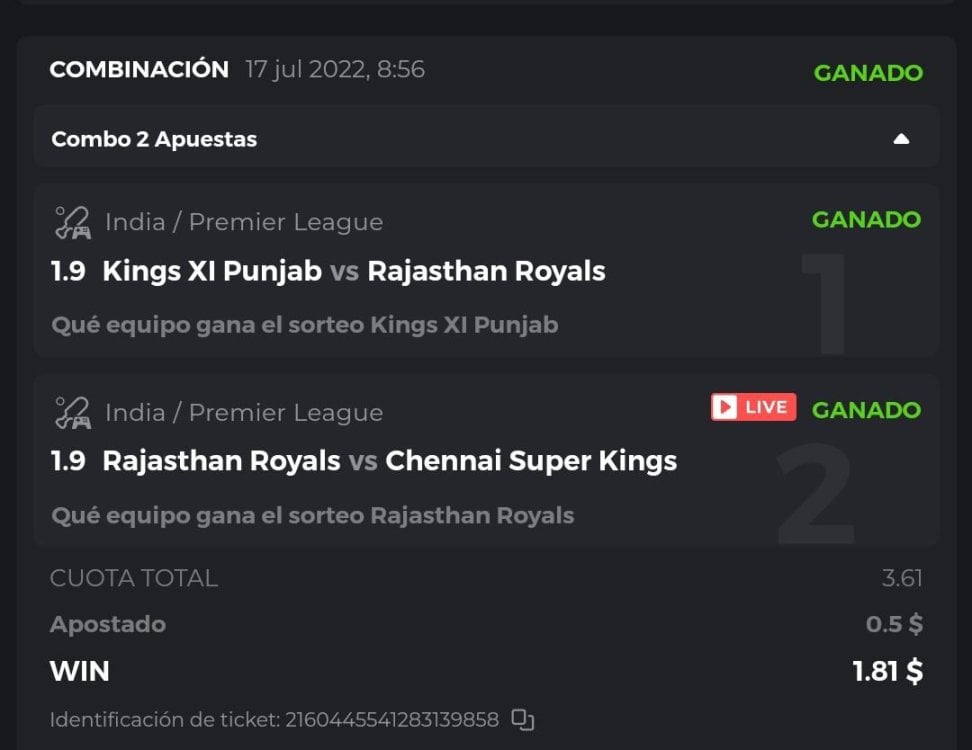
Task: Click cricket icon on Chennai Super Kings bet
Action: click(x=72, y=412)
